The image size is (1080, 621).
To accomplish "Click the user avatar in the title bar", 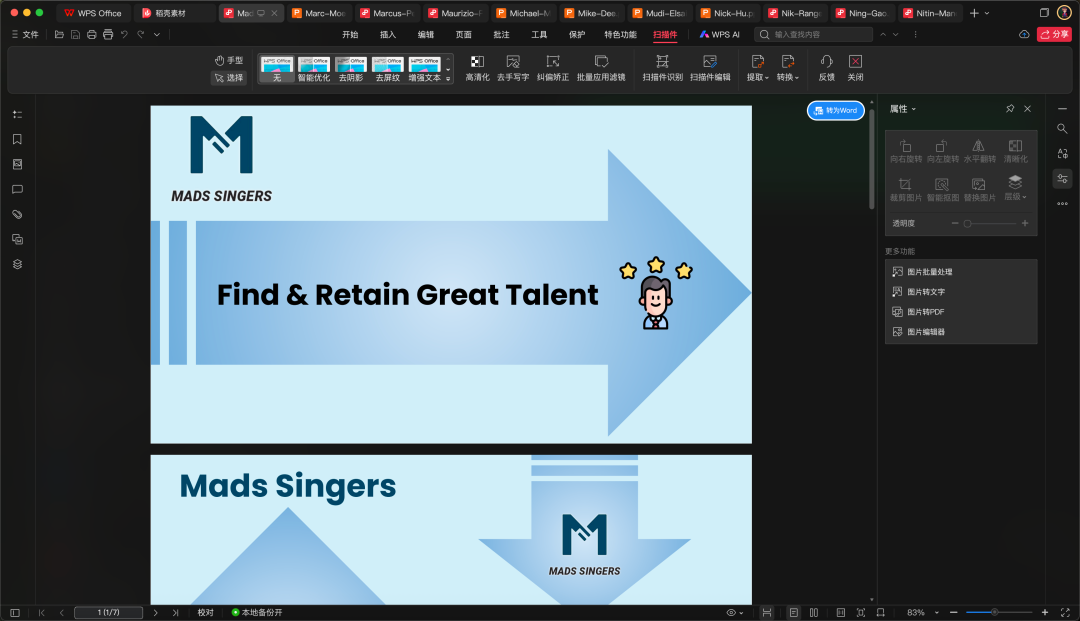I will 1064,12.
